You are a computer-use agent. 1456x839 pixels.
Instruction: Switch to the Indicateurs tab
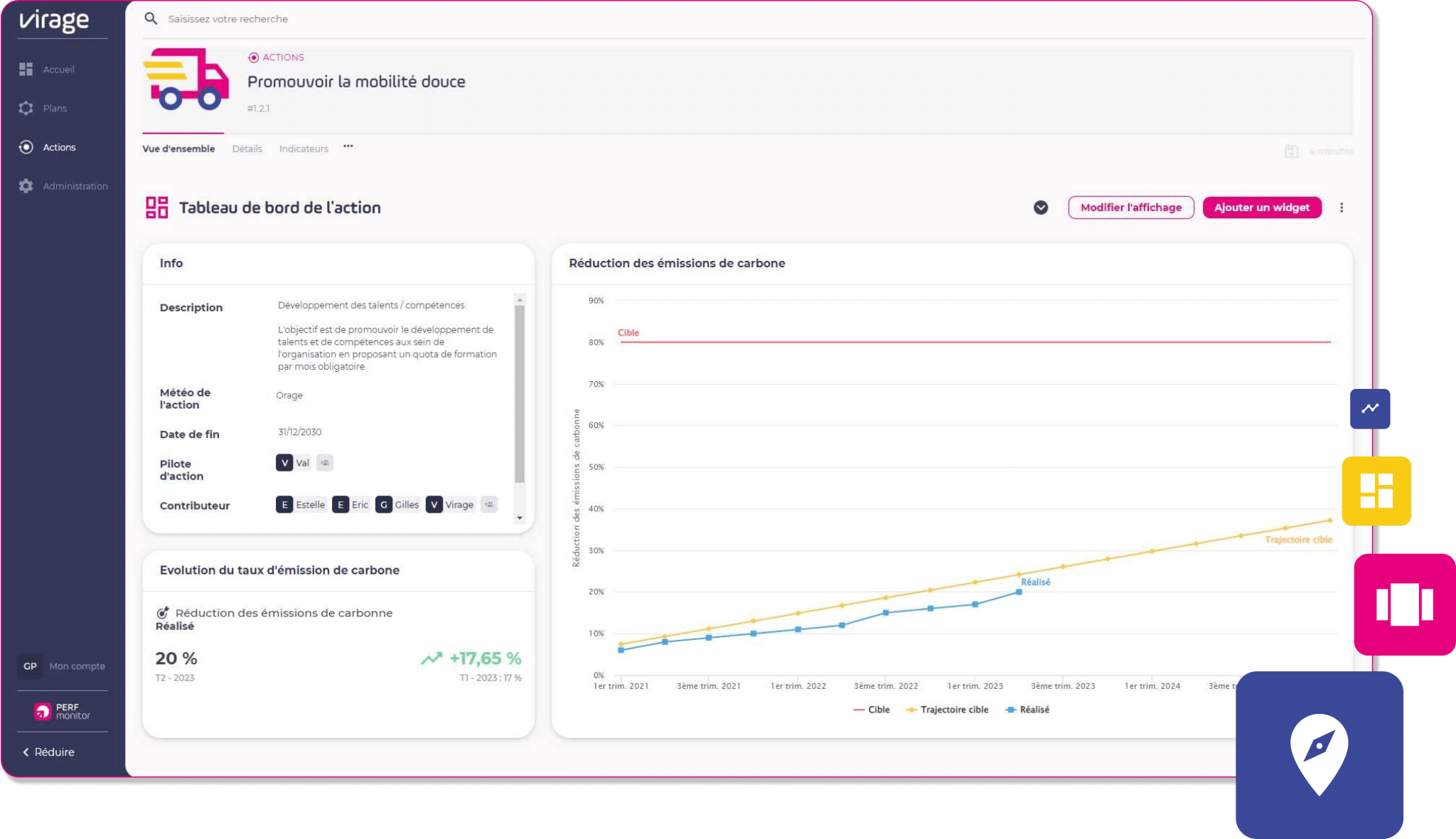(302, 148)
